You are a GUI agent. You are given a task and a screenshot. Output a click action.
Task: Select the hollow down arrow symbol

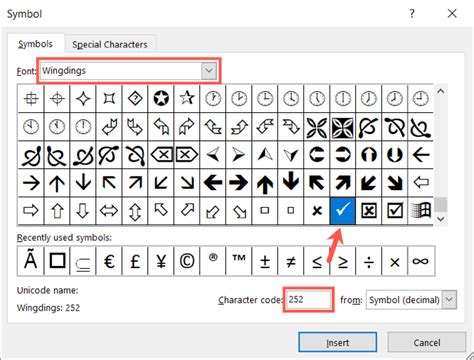83,211
